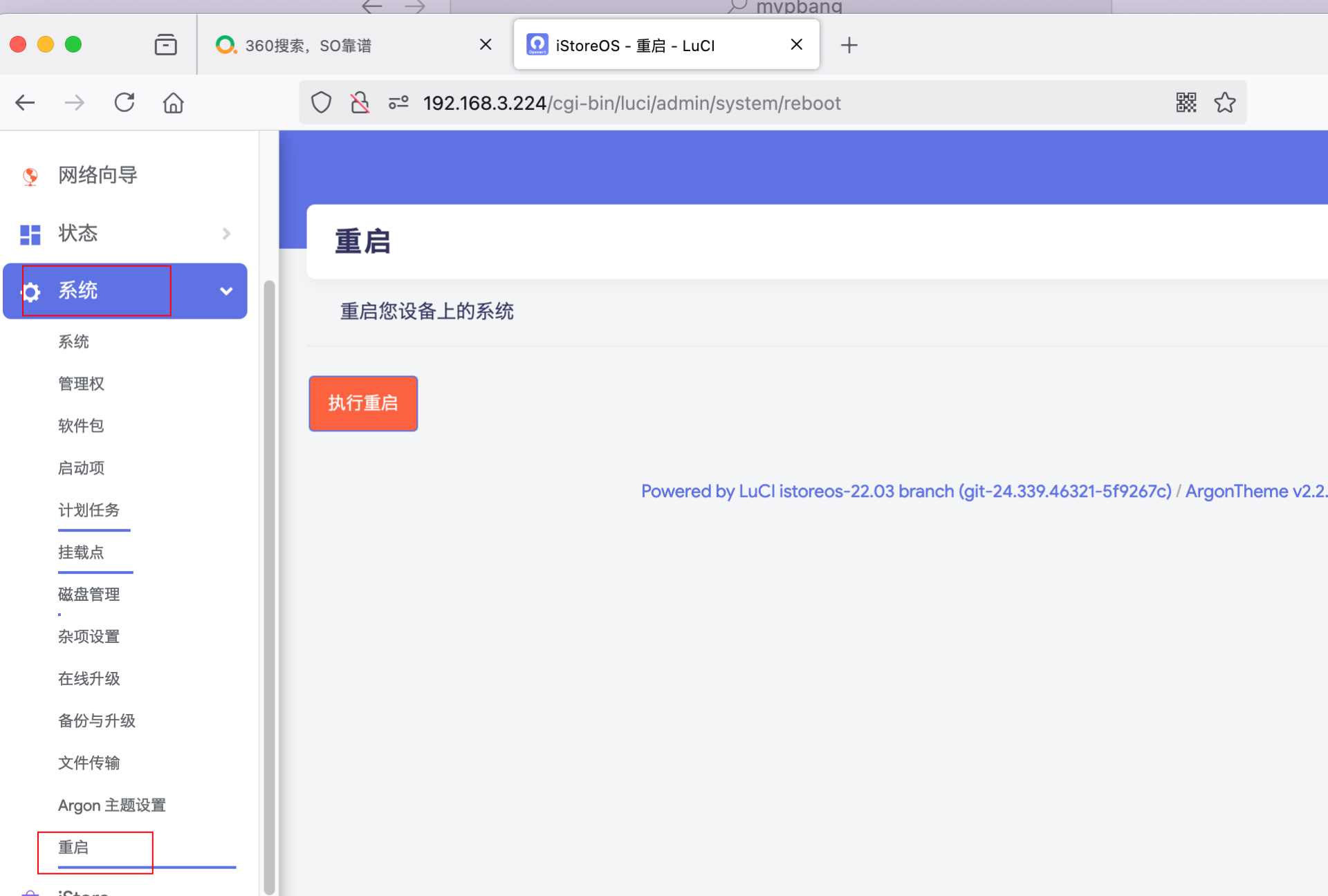
Task: Click the browser home icon
Action: [x=173, y=102]
